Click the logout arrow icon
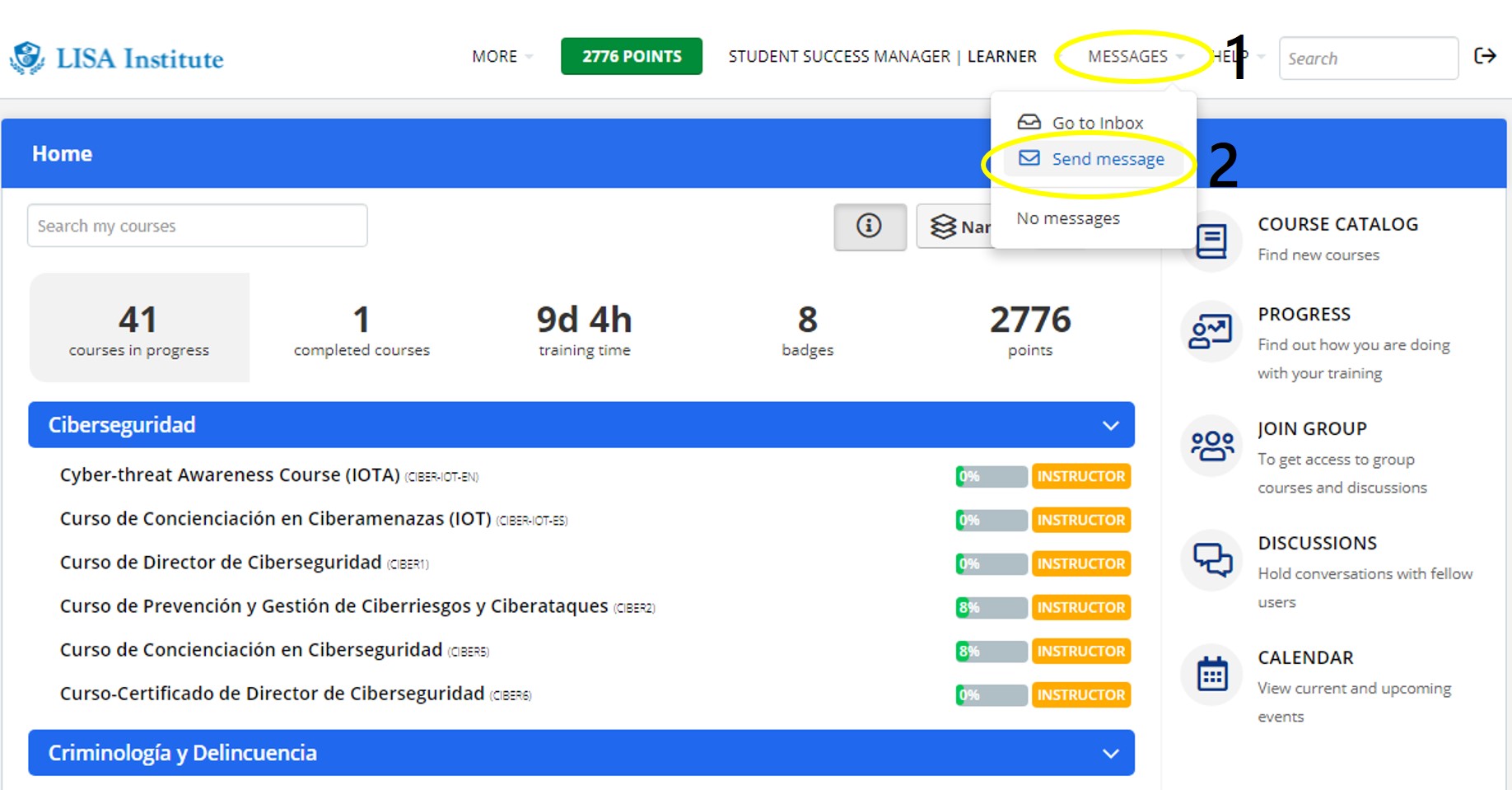The width and height of the screenshot is (1512, 790). [1485, 56]
